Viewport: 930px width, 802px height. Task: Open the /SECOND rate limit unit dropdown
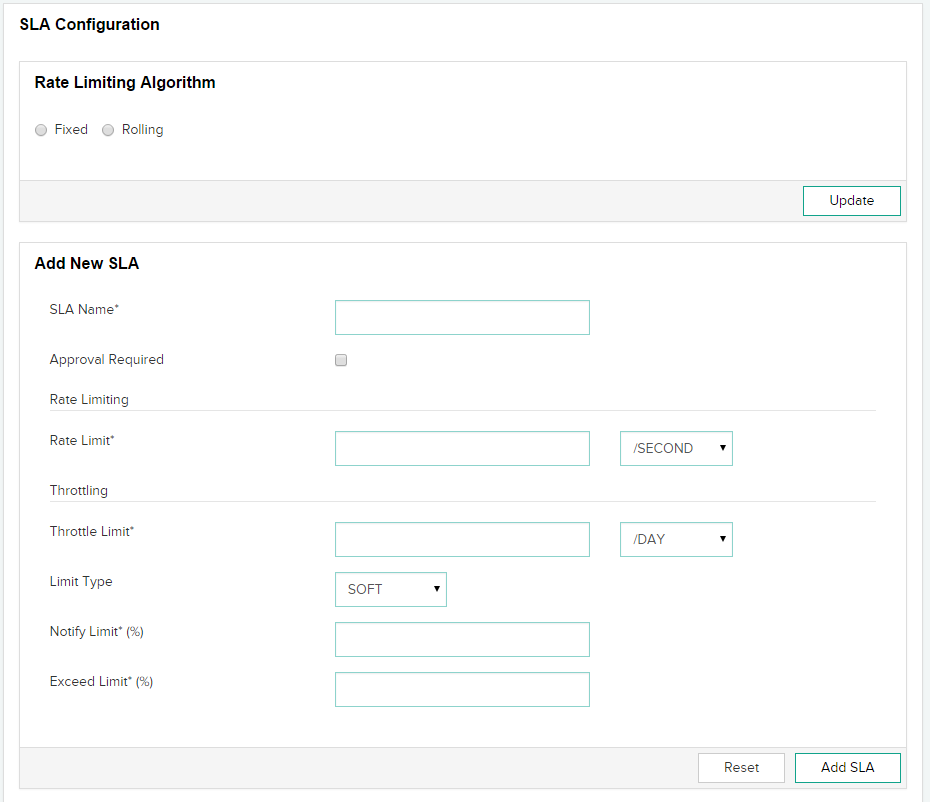pyautogui.click(x=676, y=449)
